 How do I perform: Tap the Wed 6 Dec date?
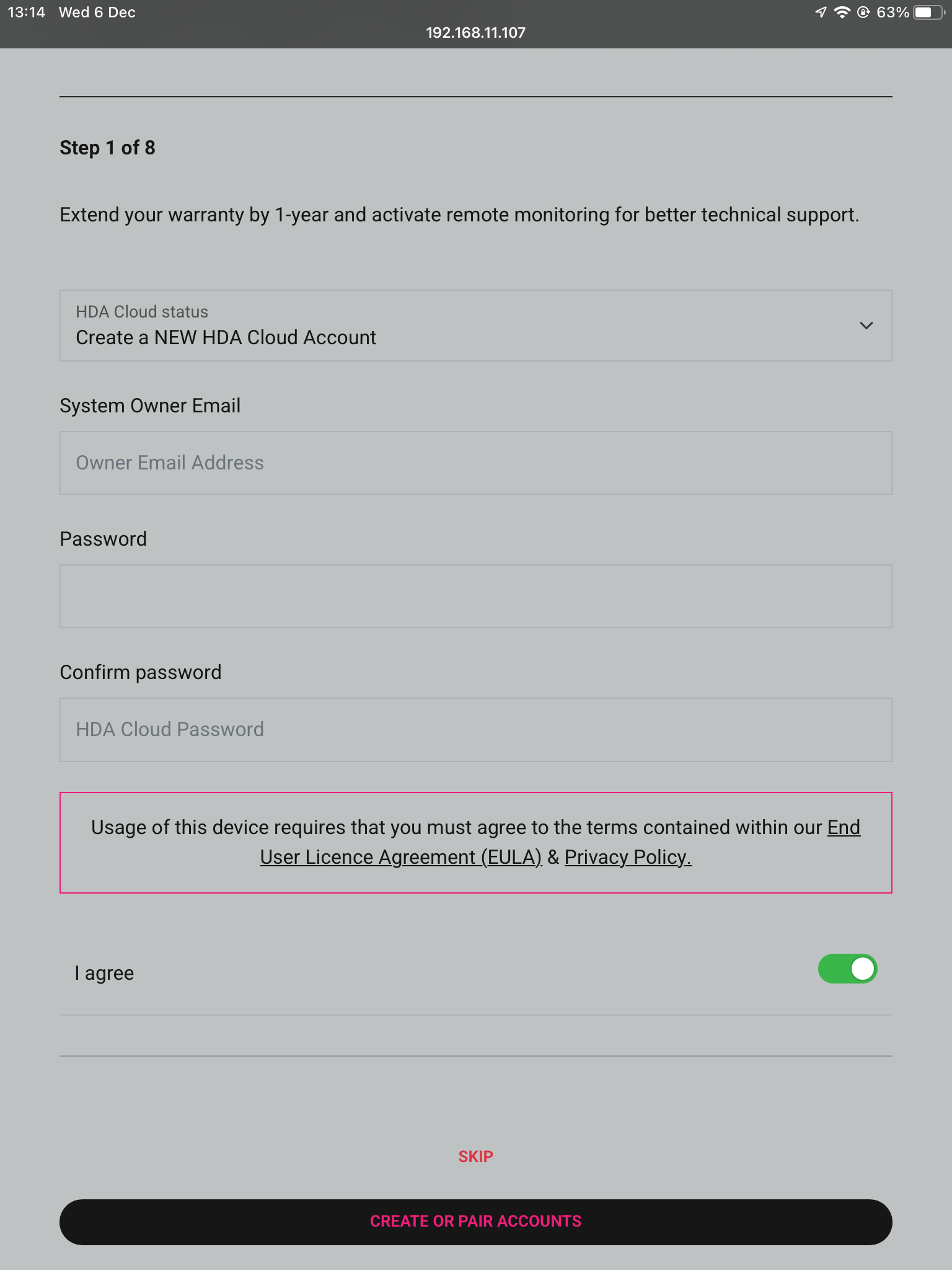click(x=97, y=12)
